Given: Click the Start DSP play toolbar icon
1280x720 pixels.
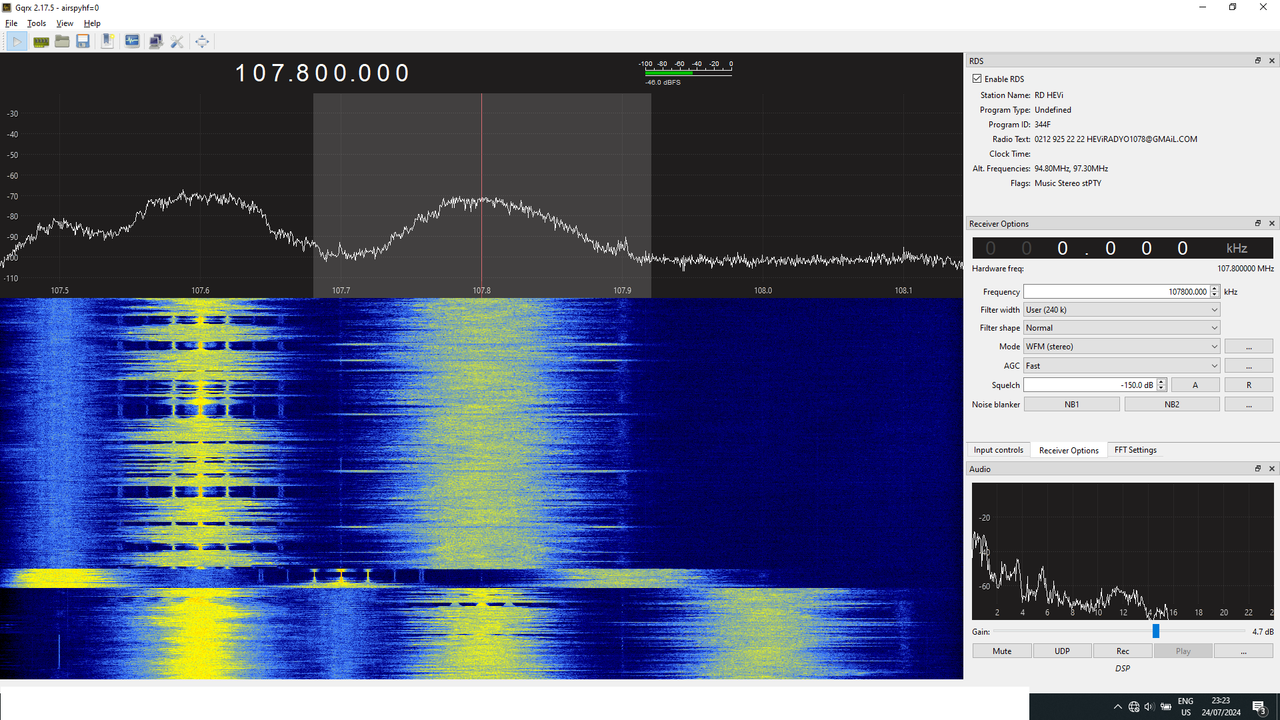Looking at the screenshot, I should pos(17,41).
